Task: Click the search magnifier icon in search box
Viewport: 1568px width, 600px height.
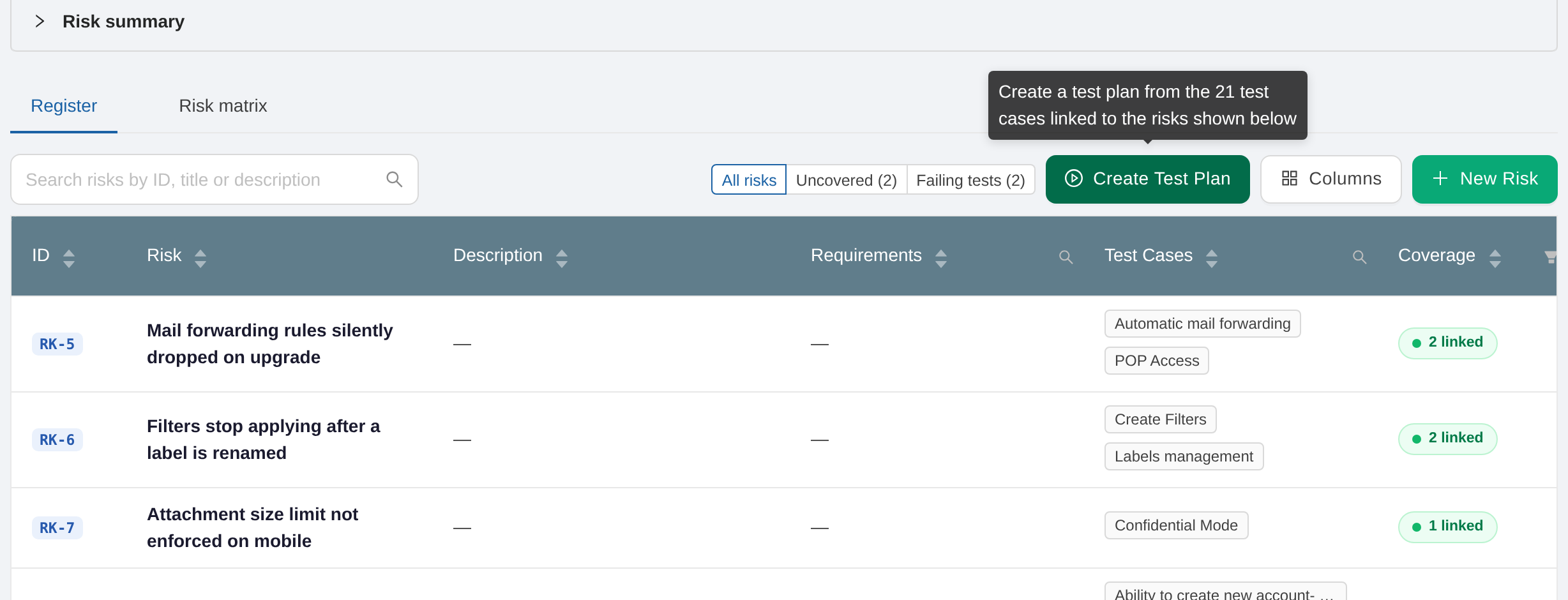Action: [395, 179]
